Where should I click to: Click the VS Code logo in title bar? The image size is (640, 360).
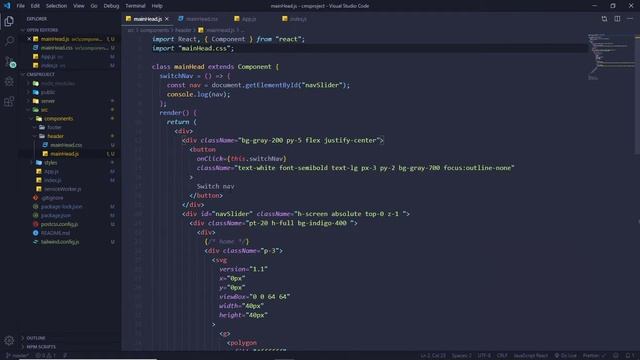pos(7,6)
